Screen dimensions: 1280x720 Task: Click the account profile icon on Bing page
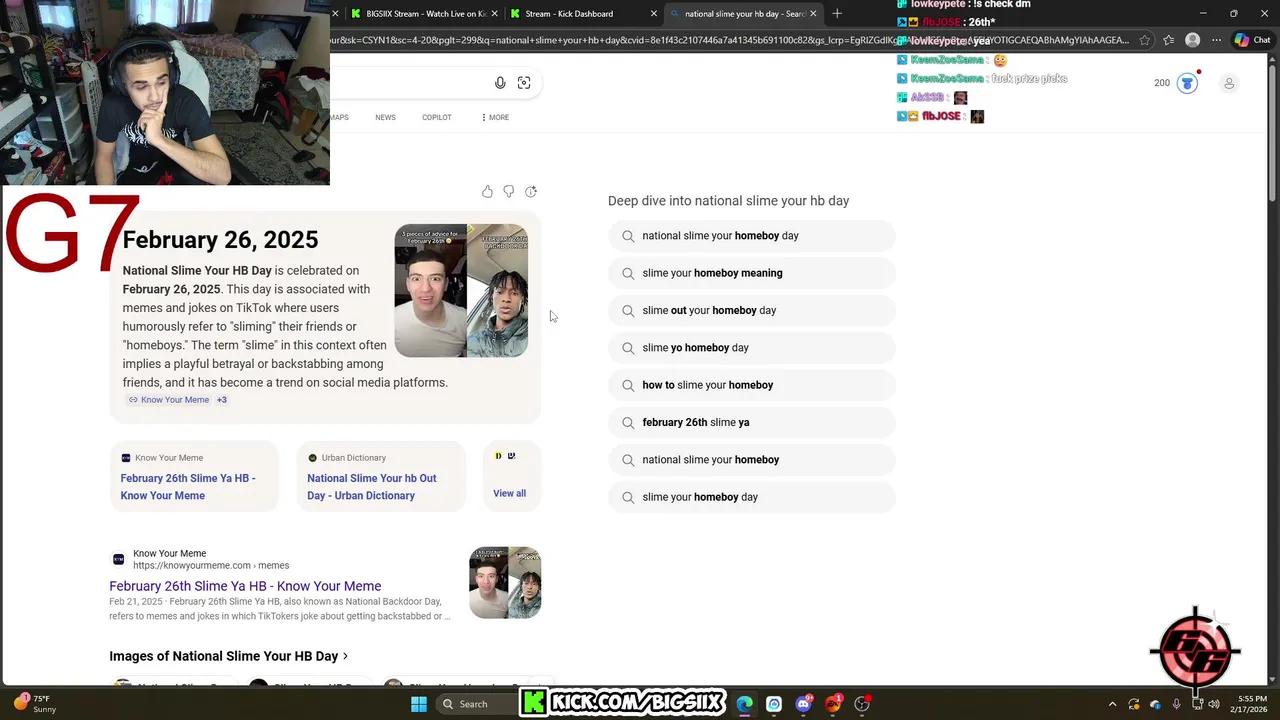click(1229, 83)
